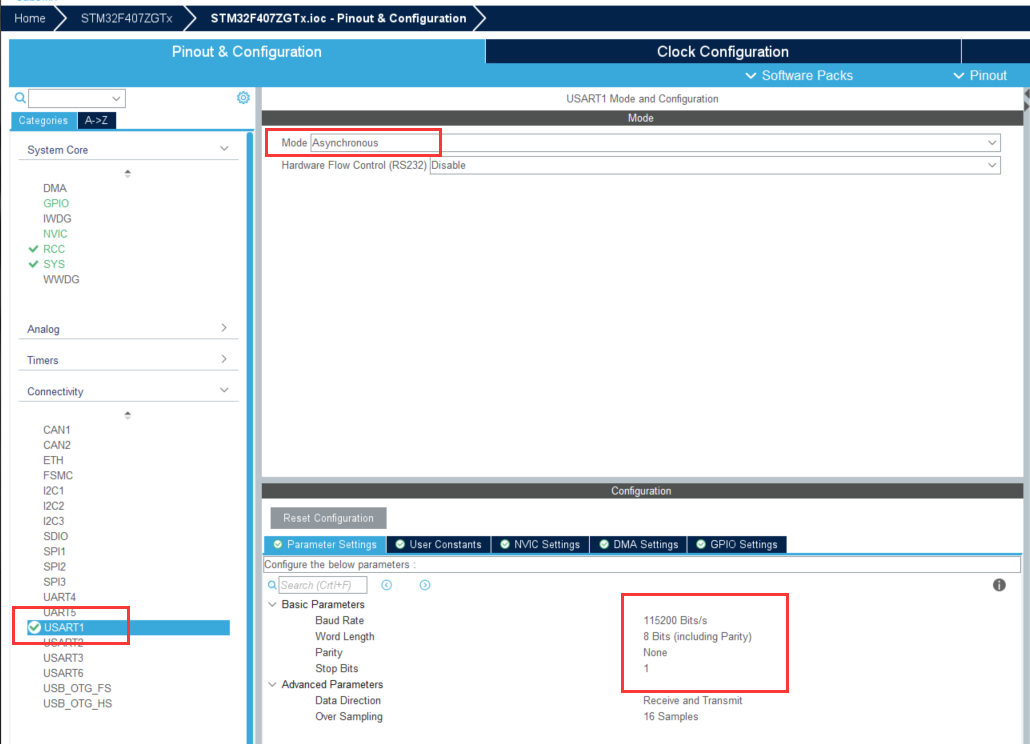The image size is (1030, 744).
Task: Expand the Analog category
Action: tap(224, 328)
